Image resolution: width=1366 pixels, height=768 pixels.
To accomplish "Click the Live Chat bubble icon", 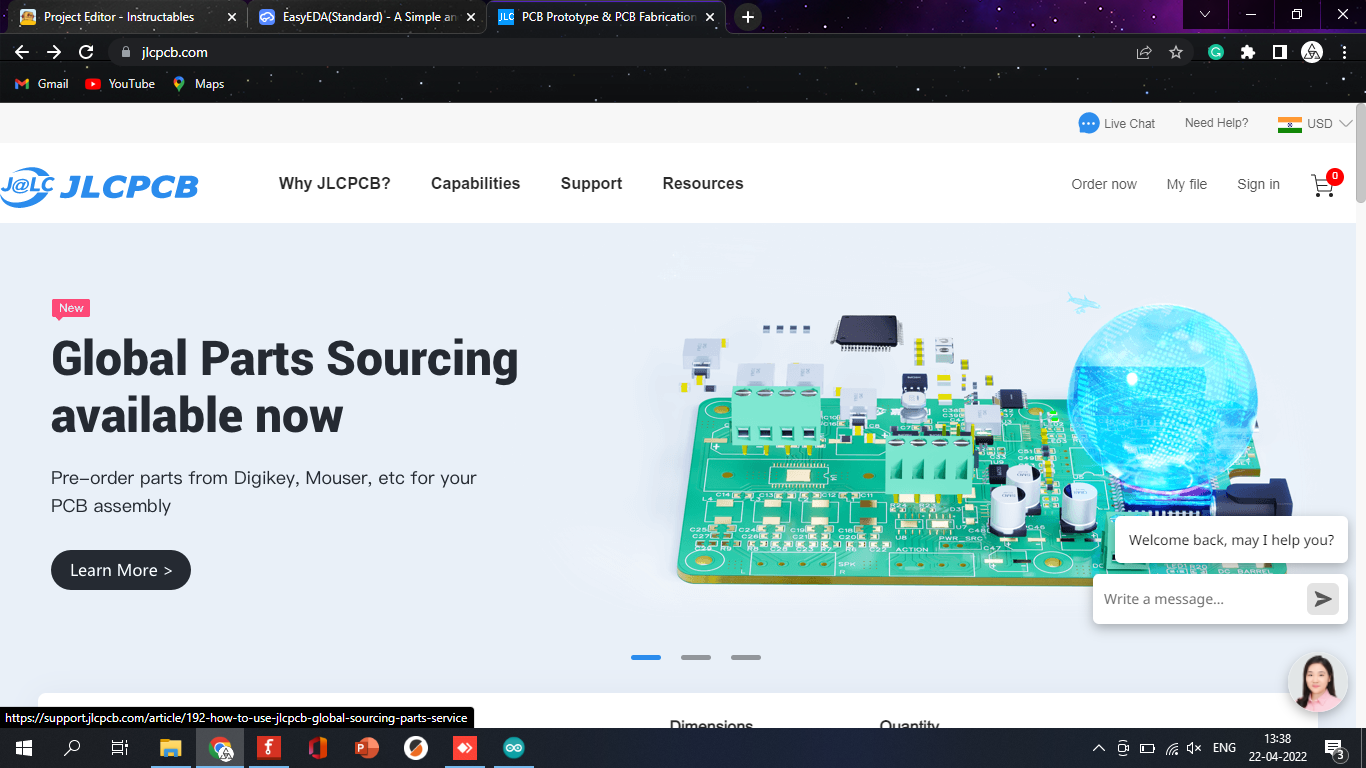I will pos(1088,122).
